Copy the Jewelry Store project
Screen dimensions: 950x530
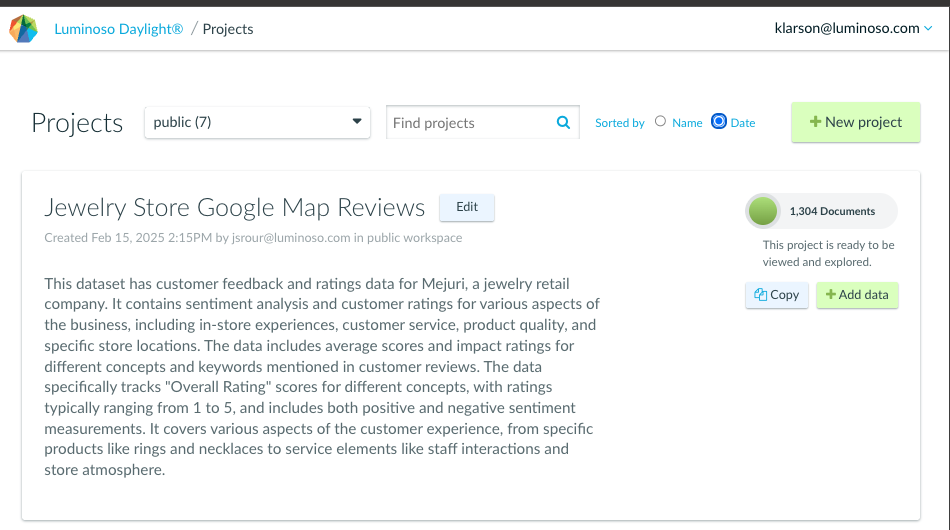(x=777, y=295)
